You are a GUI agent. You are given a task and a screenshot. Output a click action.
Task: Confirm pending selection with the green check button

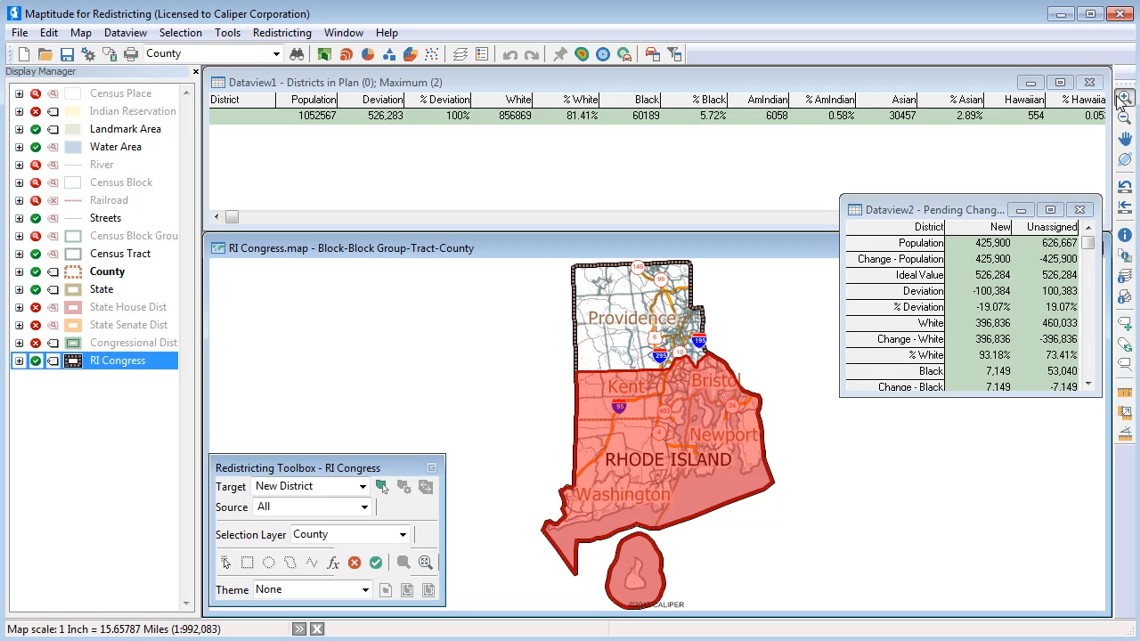pos(375,562)
